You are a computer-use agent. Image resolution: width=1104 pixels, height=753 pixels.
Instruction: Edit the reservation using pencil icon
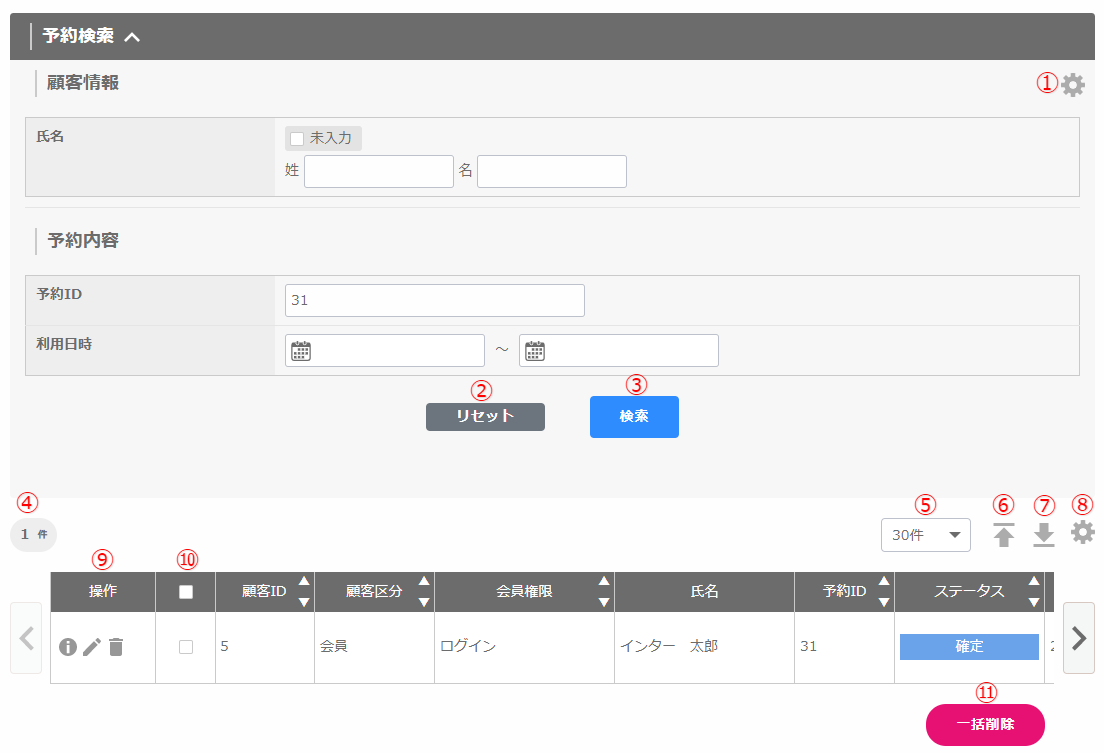92,647
